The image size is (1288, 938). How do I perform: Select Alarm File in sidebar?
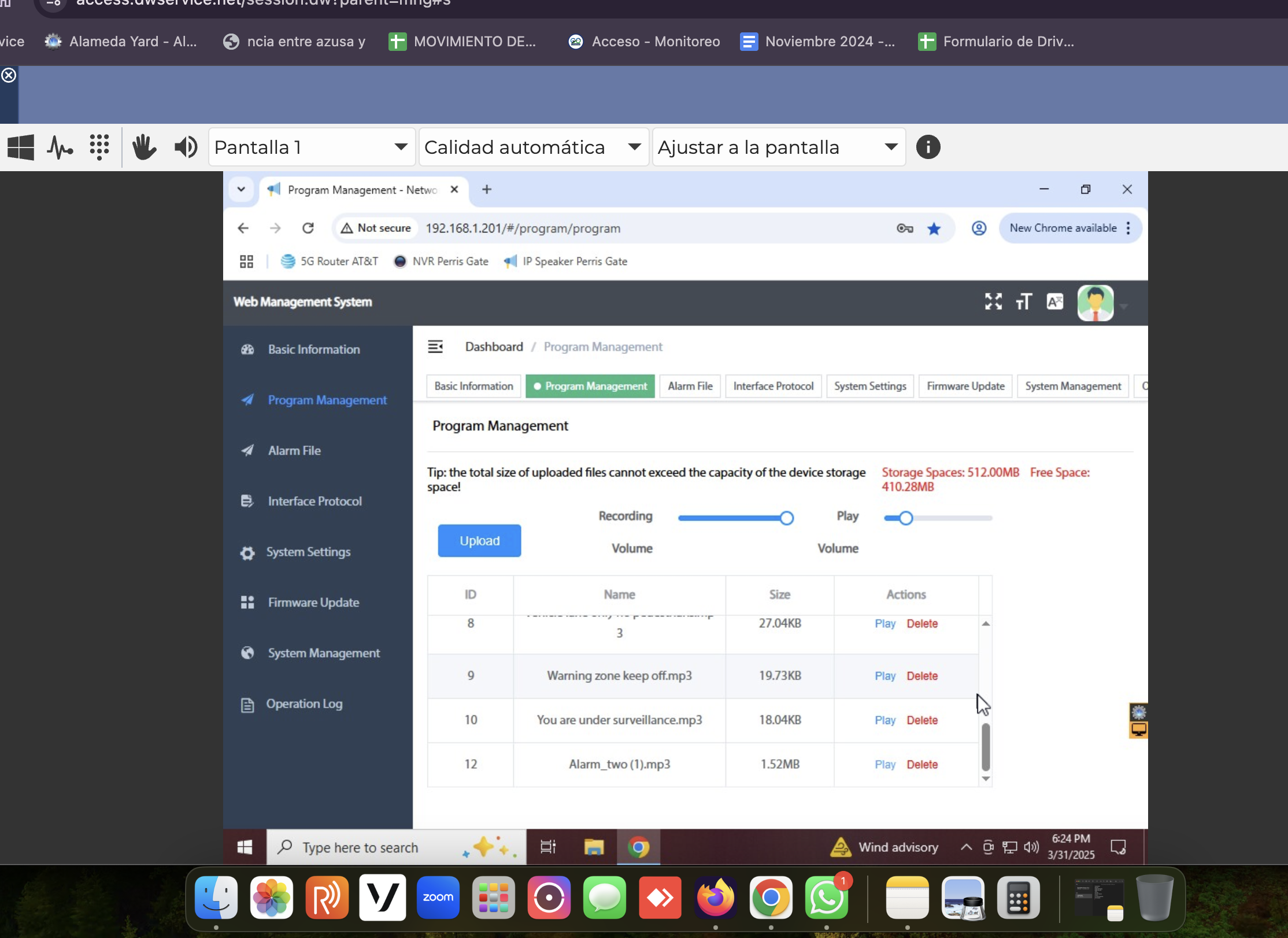click(318, 450)
